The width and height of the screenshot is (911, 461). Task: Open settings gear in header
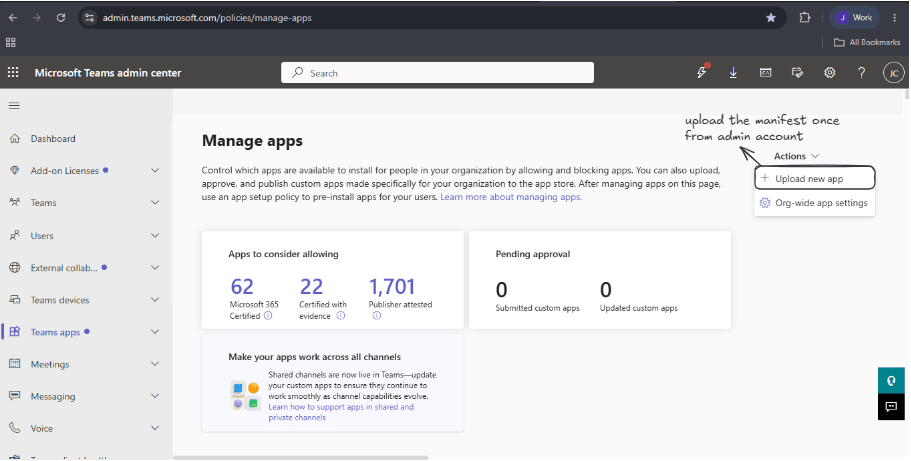830,73
